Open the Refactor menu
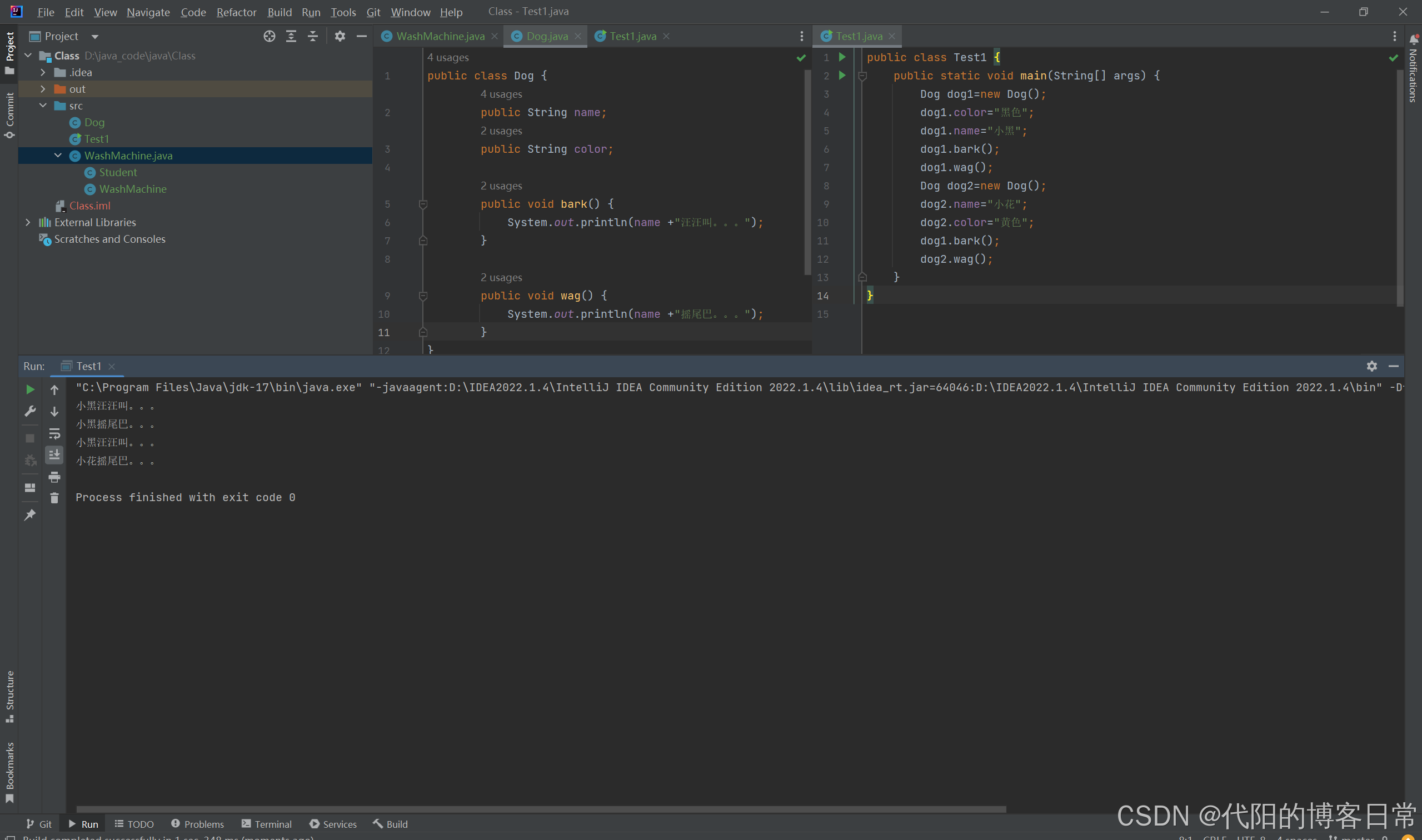Screen dimensions: 1422x840 [236, 12]
